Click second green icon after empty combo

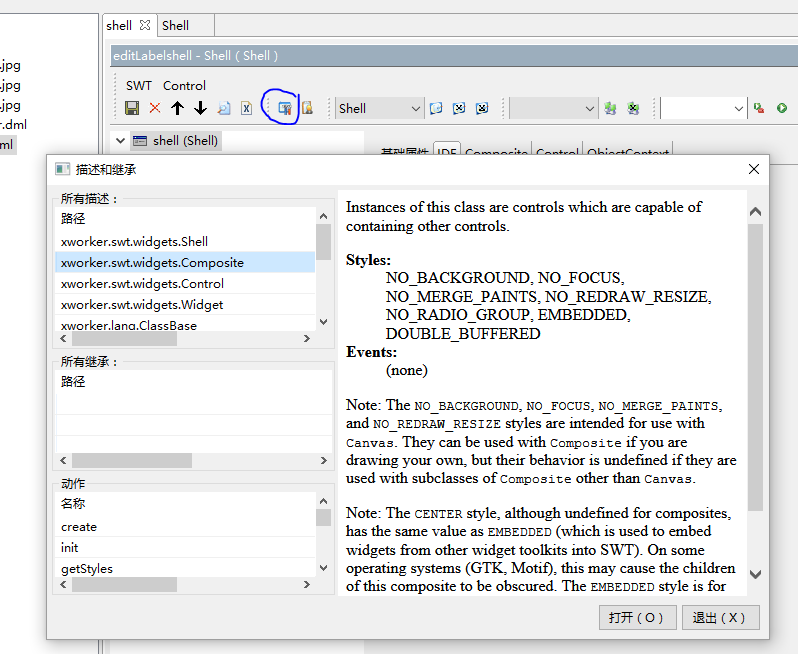(633, 108)
